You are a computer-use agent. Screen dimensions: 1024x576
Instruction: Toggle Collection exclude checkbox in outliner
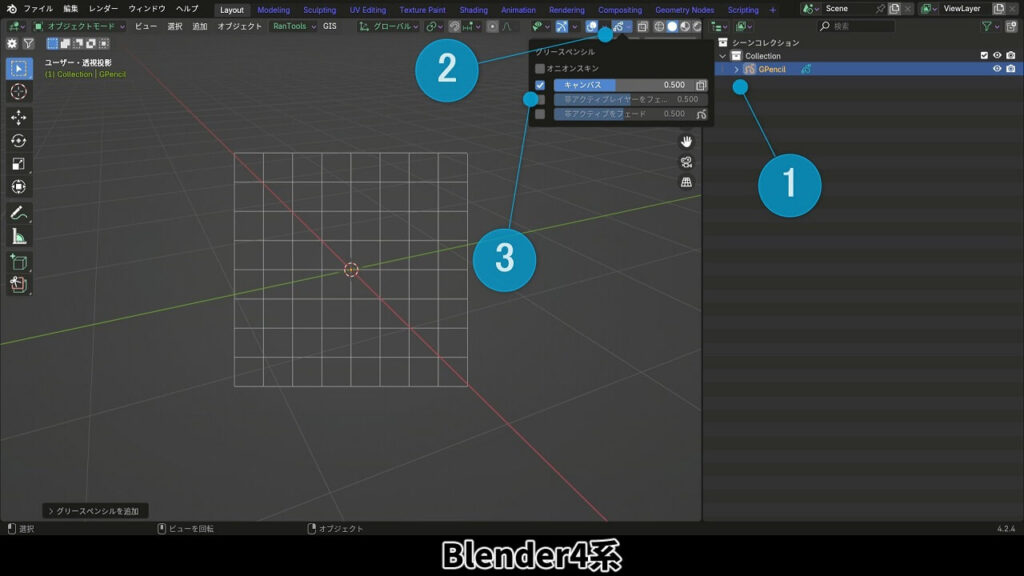984,56
